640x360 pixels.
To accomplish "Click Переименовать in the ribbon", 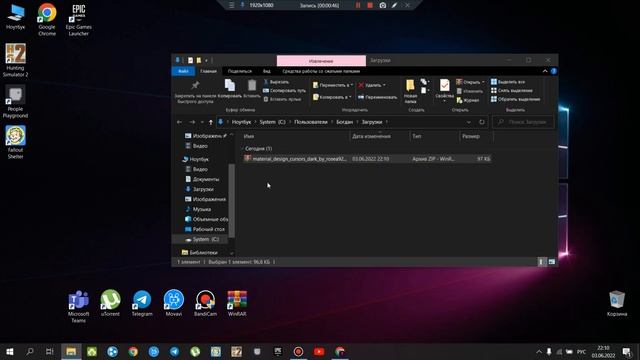I will (x=377, y=97).
